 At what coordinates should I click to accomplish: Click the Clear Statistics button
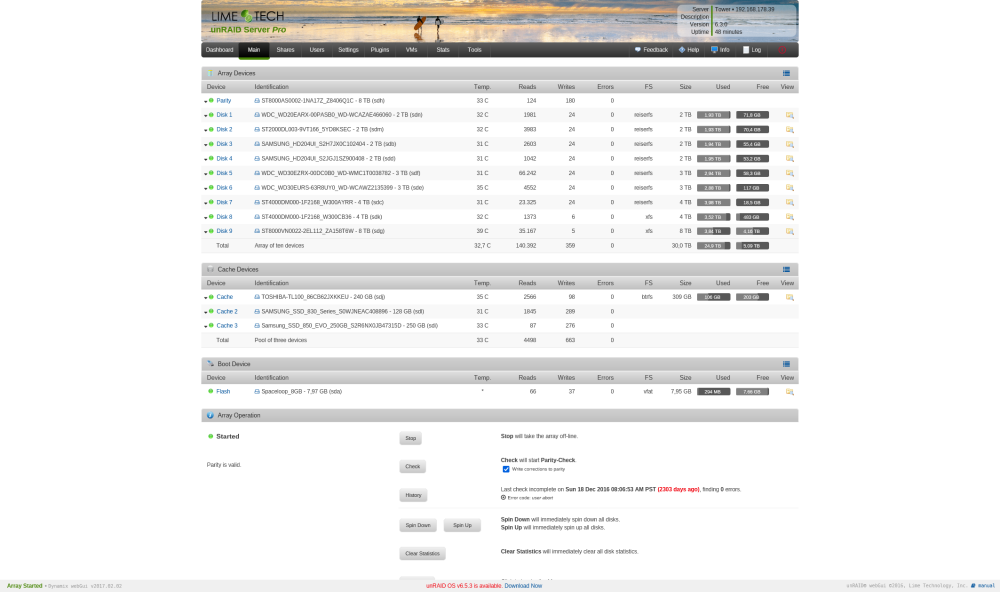(422, 553)
